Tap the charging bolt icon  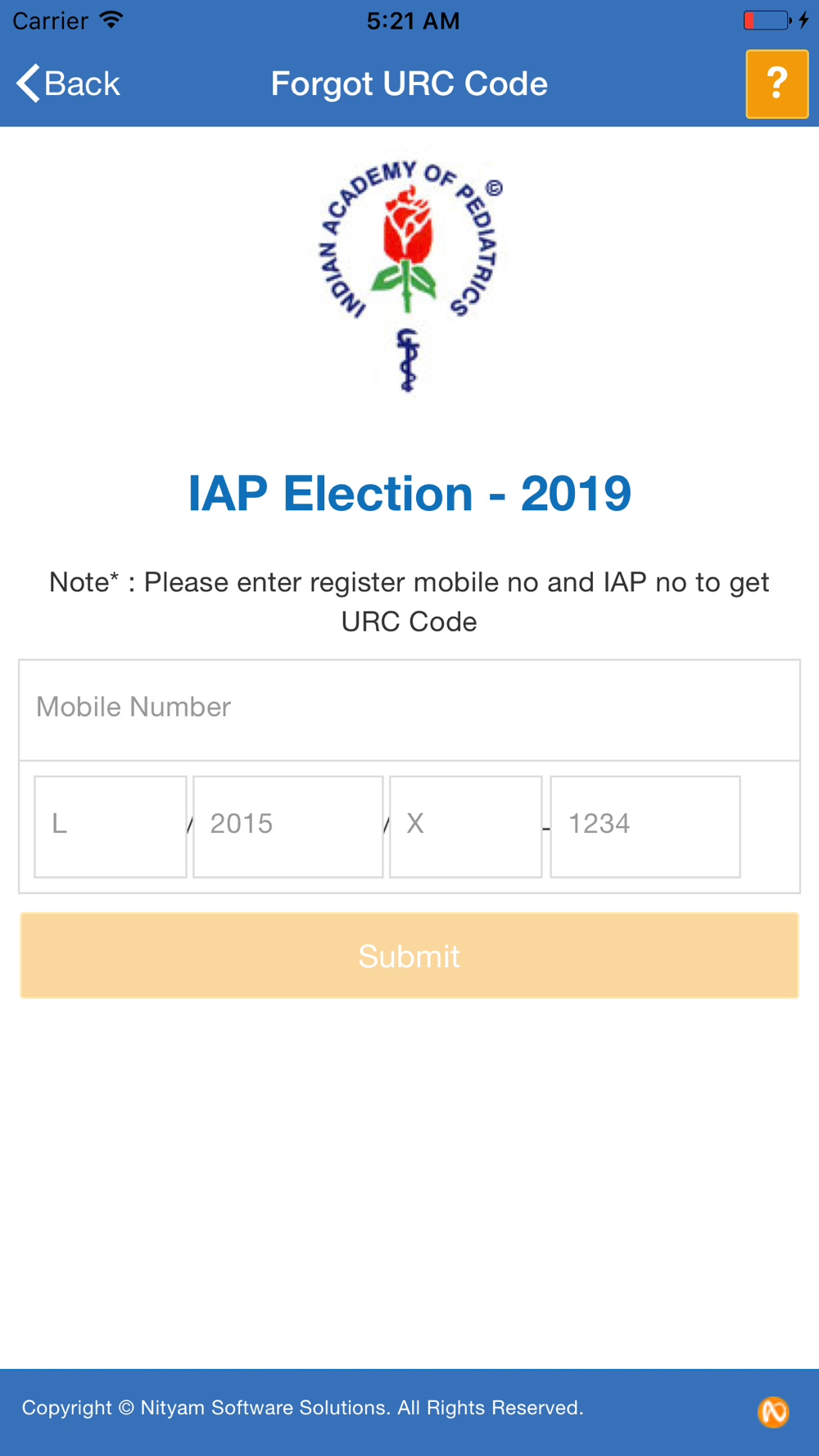[x=803, y=20]
